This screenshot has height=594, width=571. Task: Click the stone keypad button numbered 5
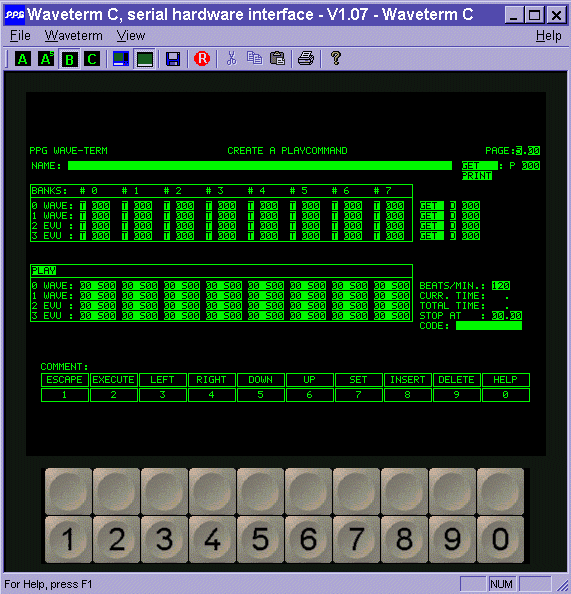[260, 539]
